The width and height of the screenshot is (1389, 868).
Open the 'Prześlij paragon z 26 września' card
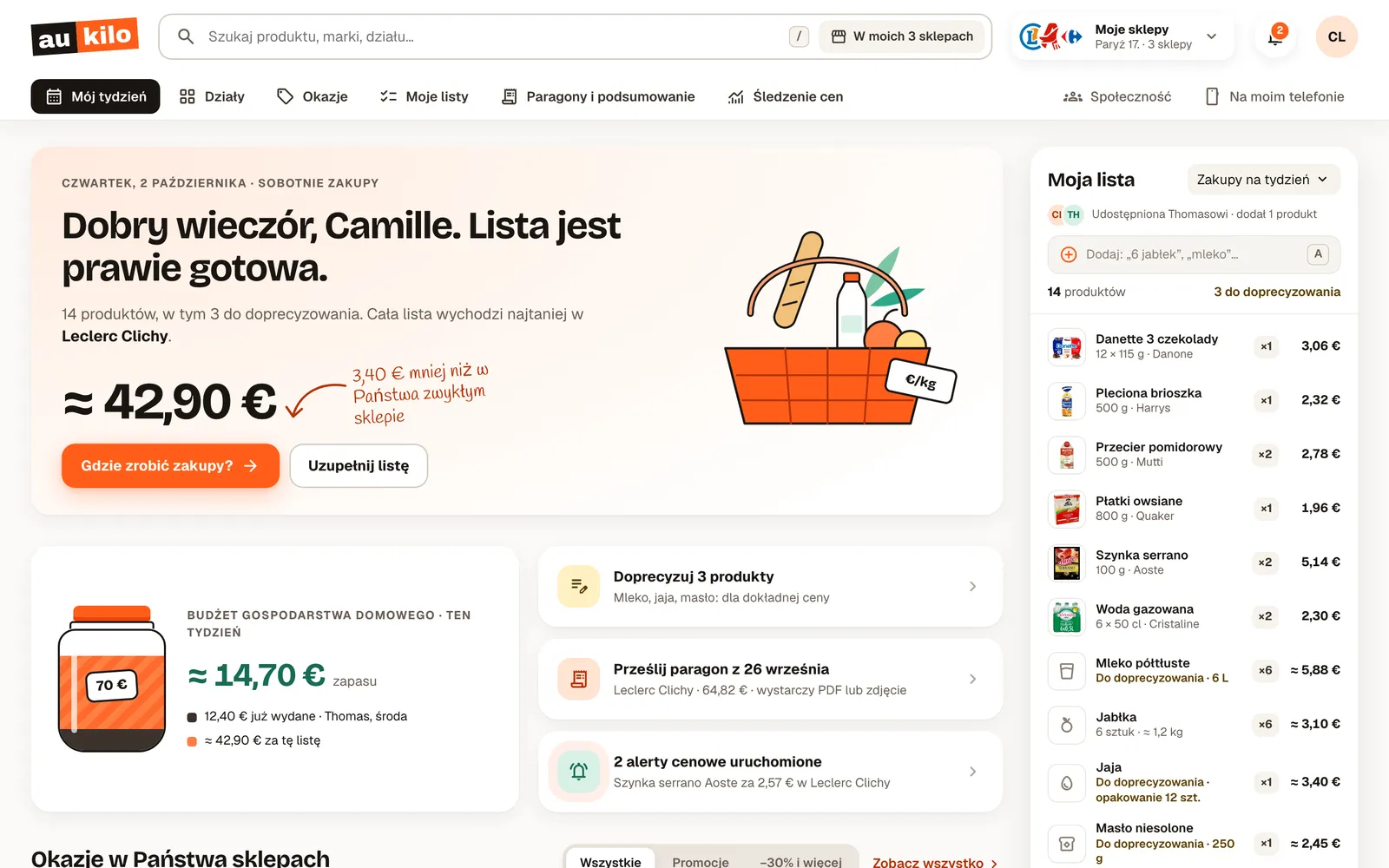(x=770, y=679)
